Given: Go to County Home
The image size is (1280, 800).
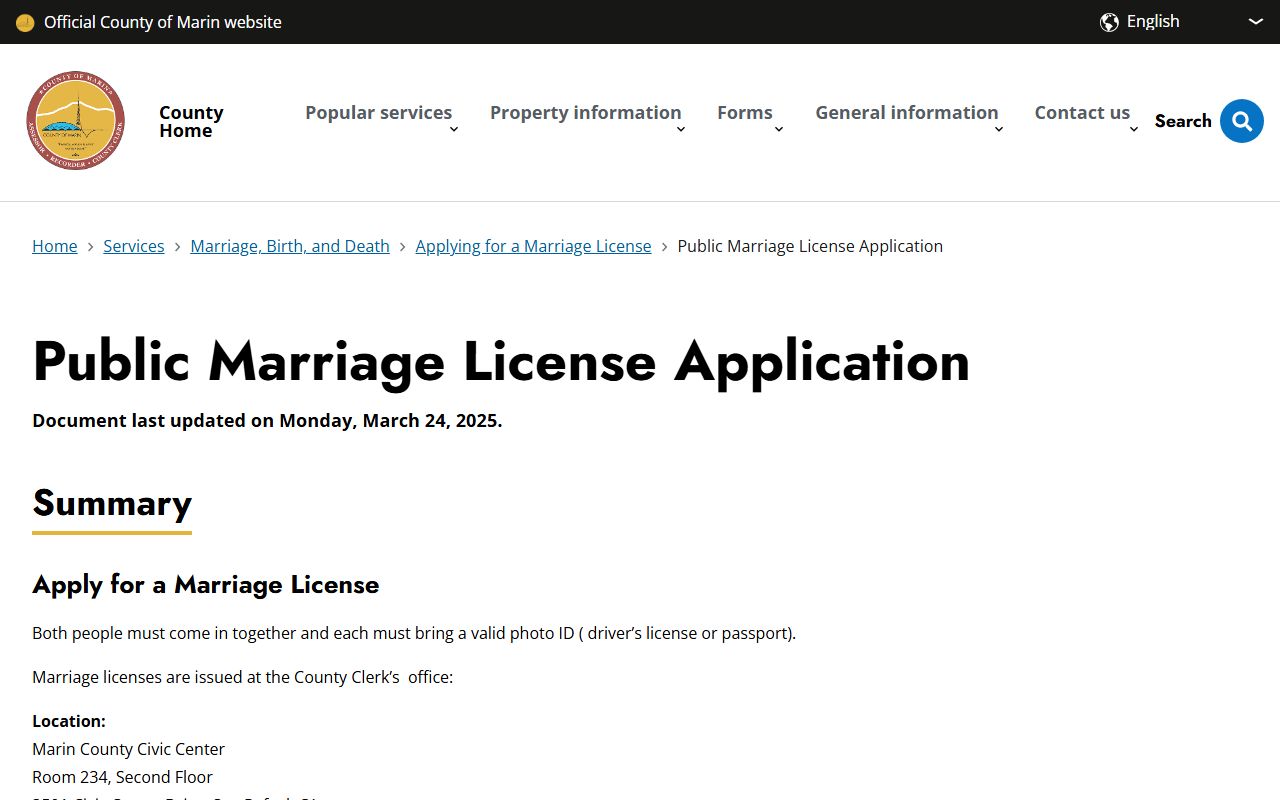Looking at the screenshot, I should (191, 121).
